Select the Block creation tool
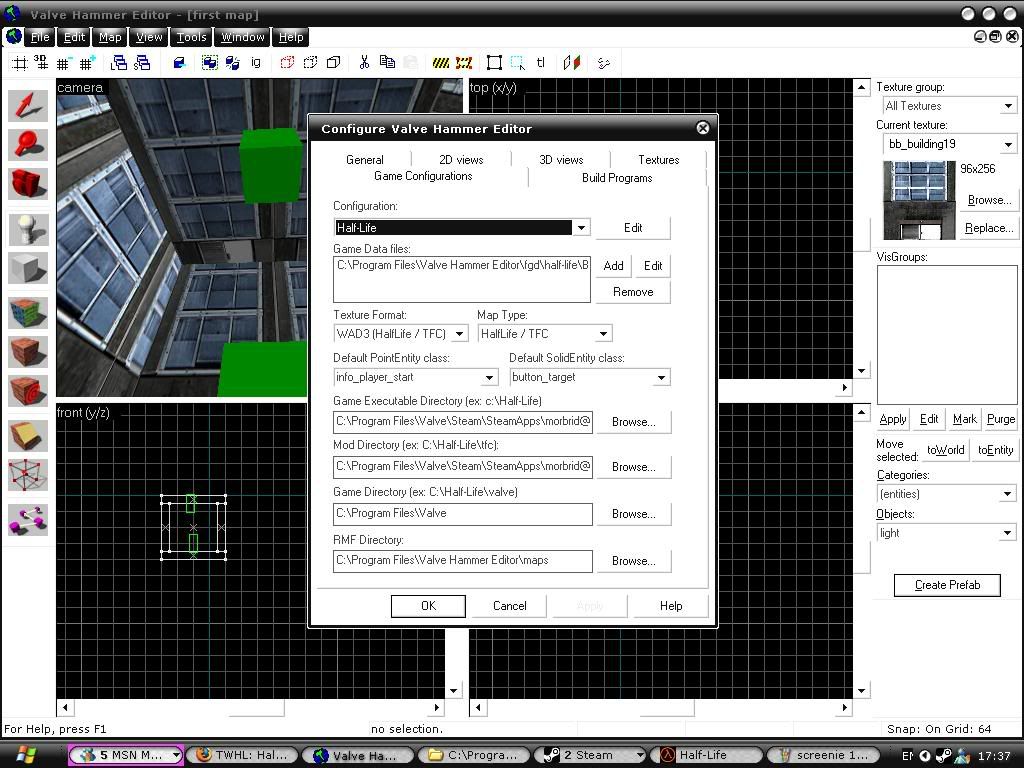The image size is (1024, 768). pyautogui.click(x=28, y=268)
